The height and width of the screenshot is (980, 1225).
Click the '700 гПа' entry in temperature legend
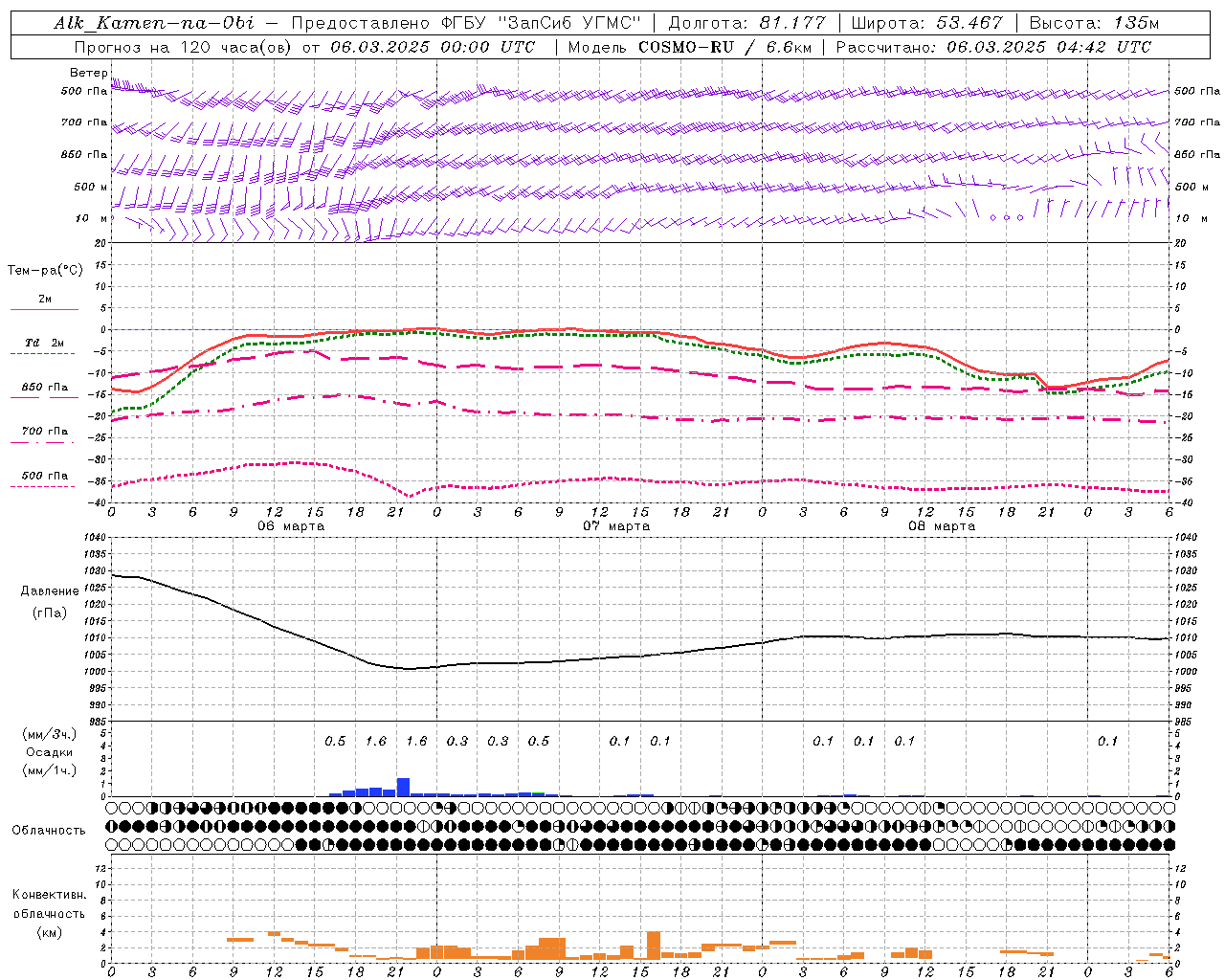(44, 431)
